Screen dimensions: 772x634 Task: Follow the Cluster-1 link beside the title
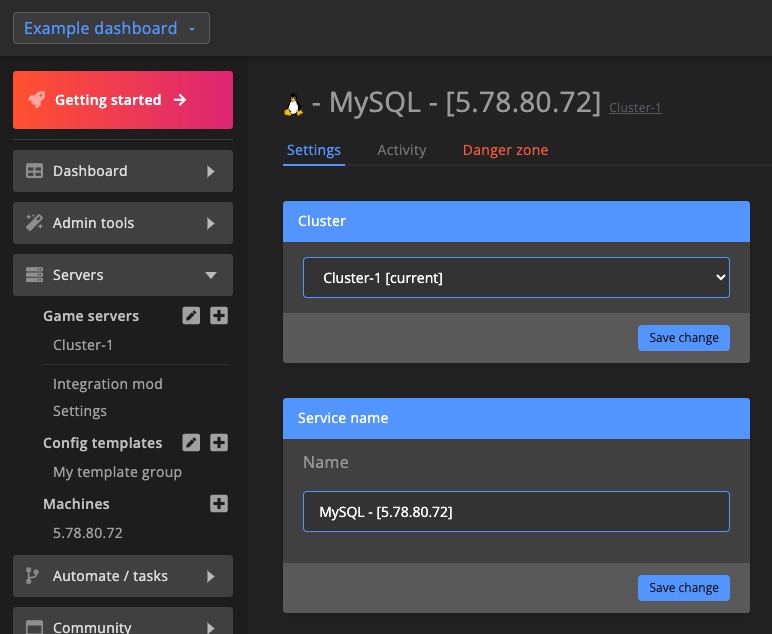[635, 108]
